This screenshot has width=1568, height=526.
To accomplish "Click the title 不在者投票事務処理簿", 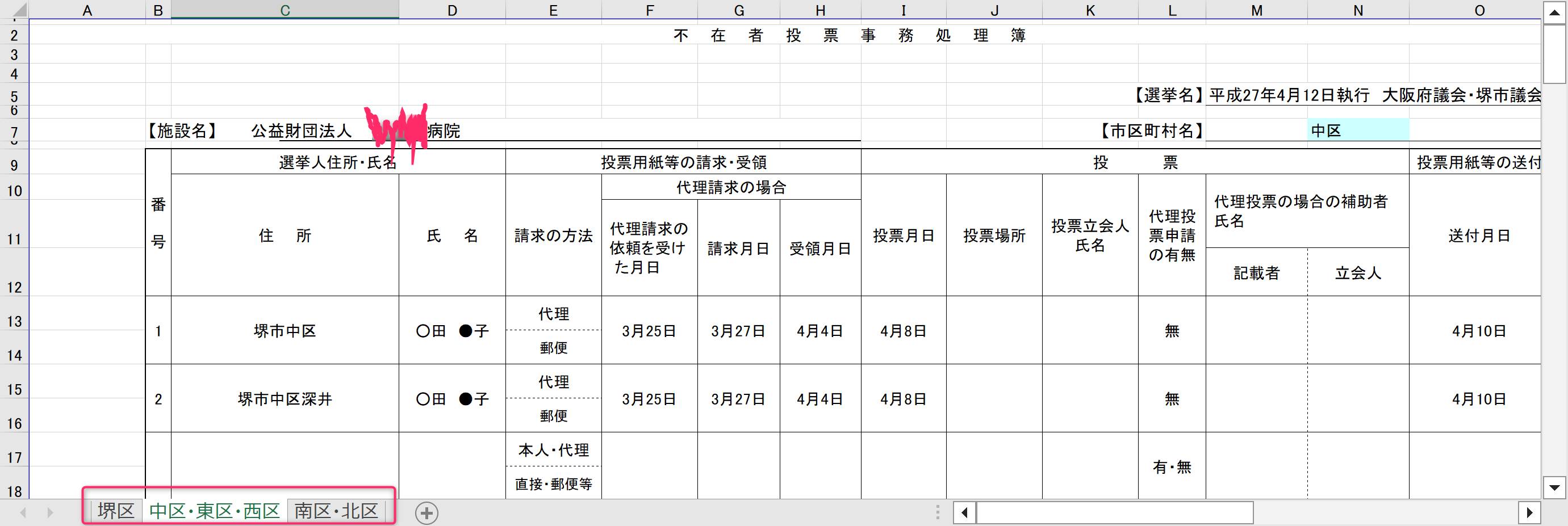I will (x=849, y=35).
